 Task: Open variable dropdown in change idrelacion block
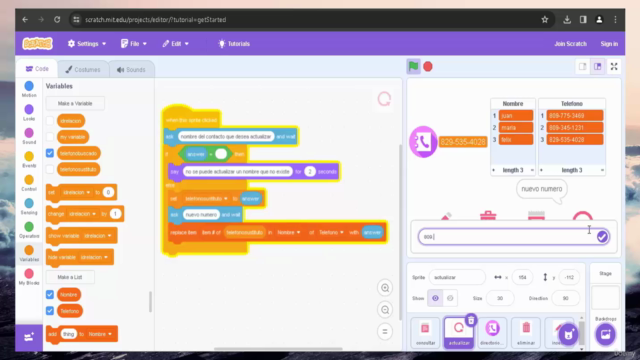pyautogui.click(x=82, y=213)
